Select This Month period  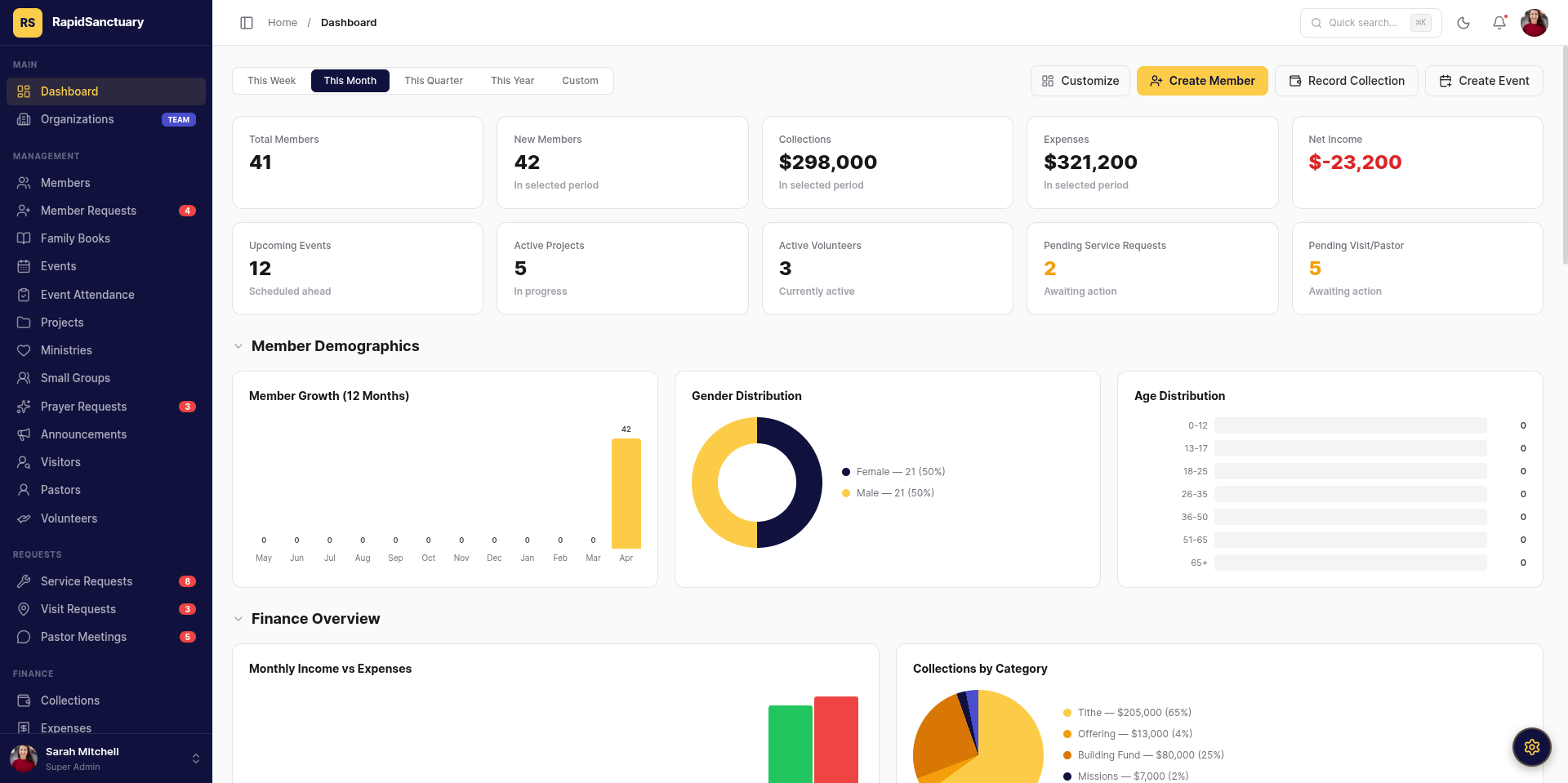[350, 81]
